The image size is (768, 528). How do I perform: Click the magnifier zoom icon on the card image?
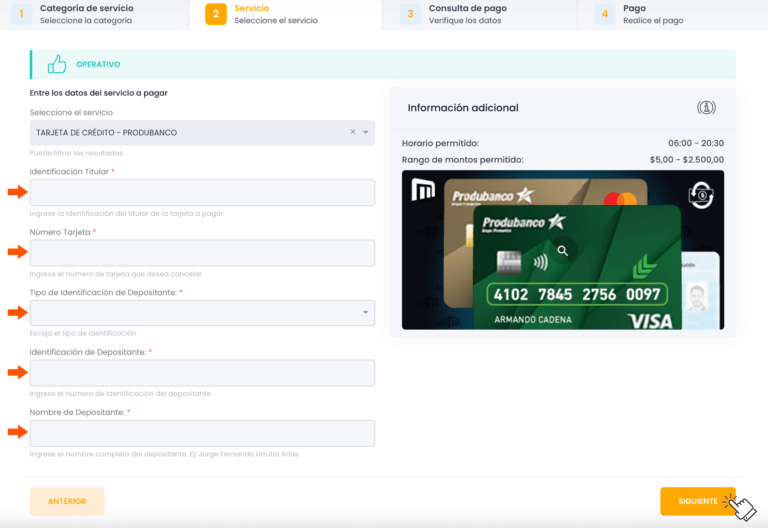[x=563, y=251]
